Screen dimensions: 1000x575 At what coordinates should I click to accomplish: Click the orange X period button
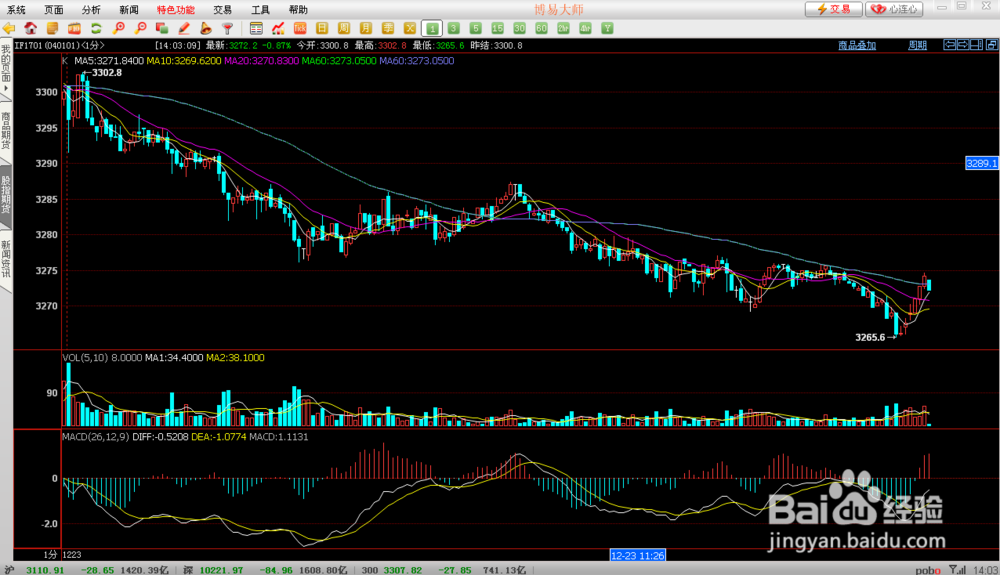click(409, 29)
